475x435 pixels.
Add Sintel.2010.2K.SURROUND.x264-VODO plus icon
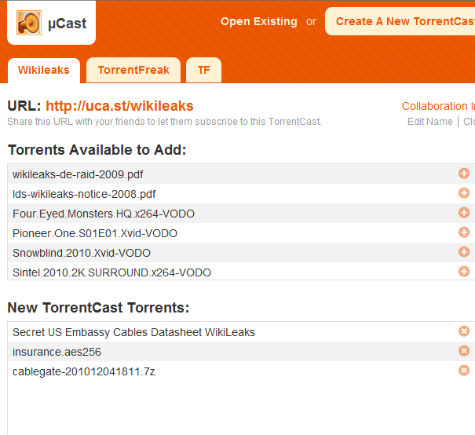click(464, 271)
